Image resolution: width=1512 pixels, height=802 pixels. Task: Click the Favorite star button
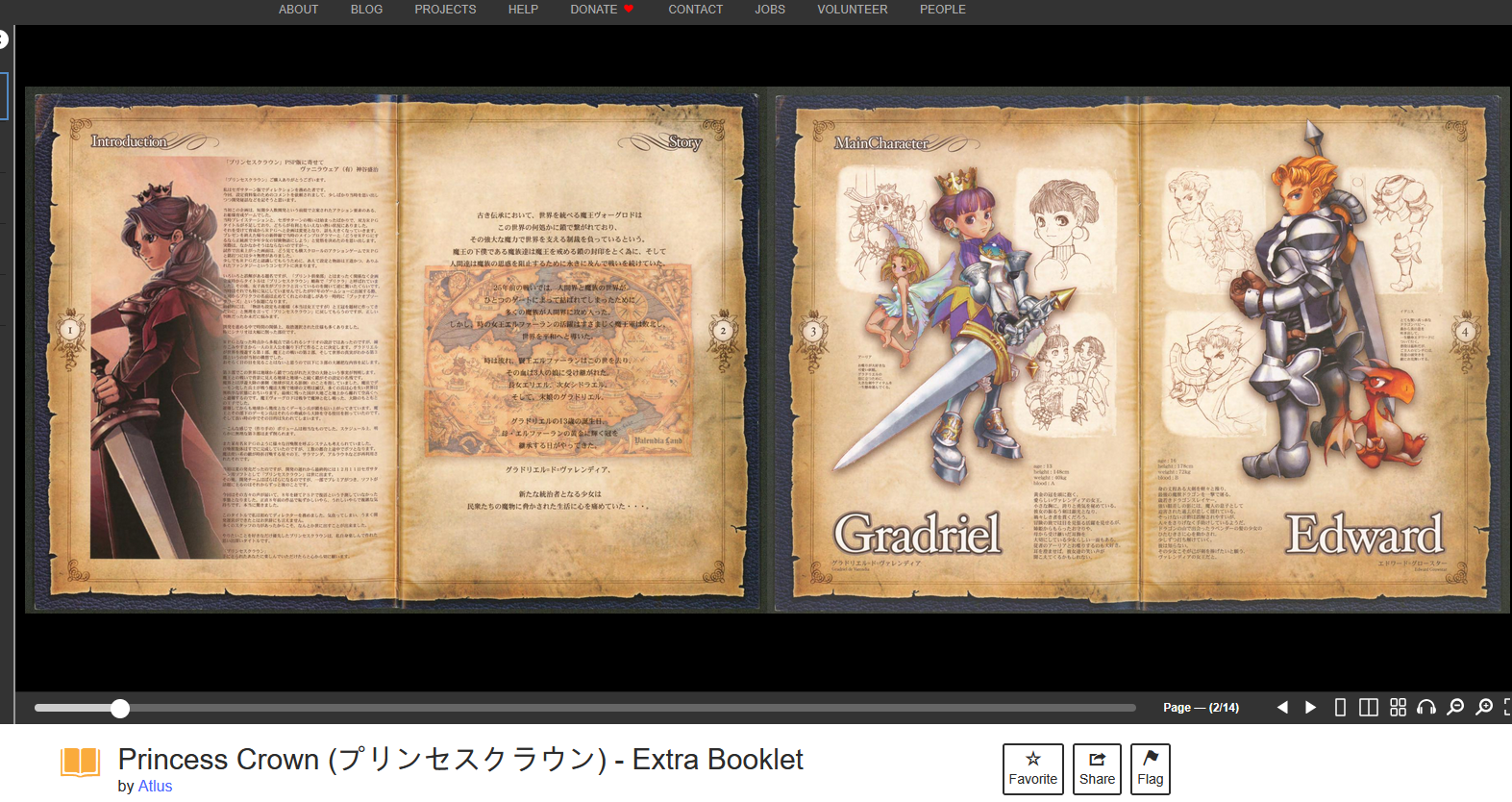[1032, 769]
